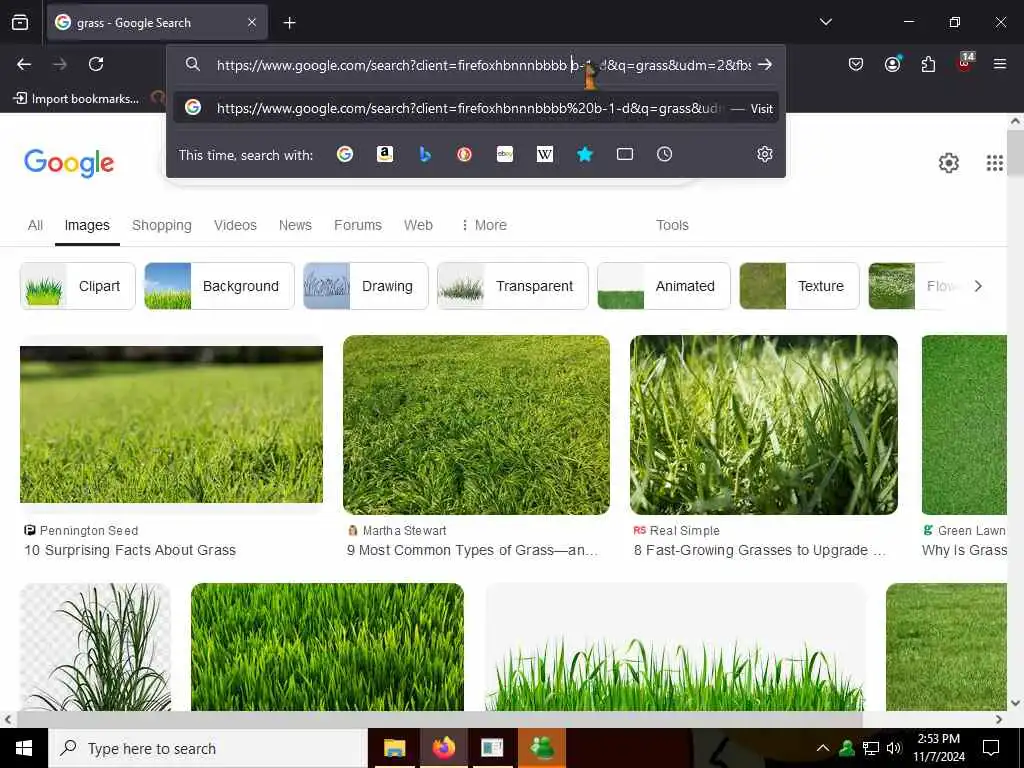Click the address bar URL field
Screen dimensions: 1024x768
(483, 65)
